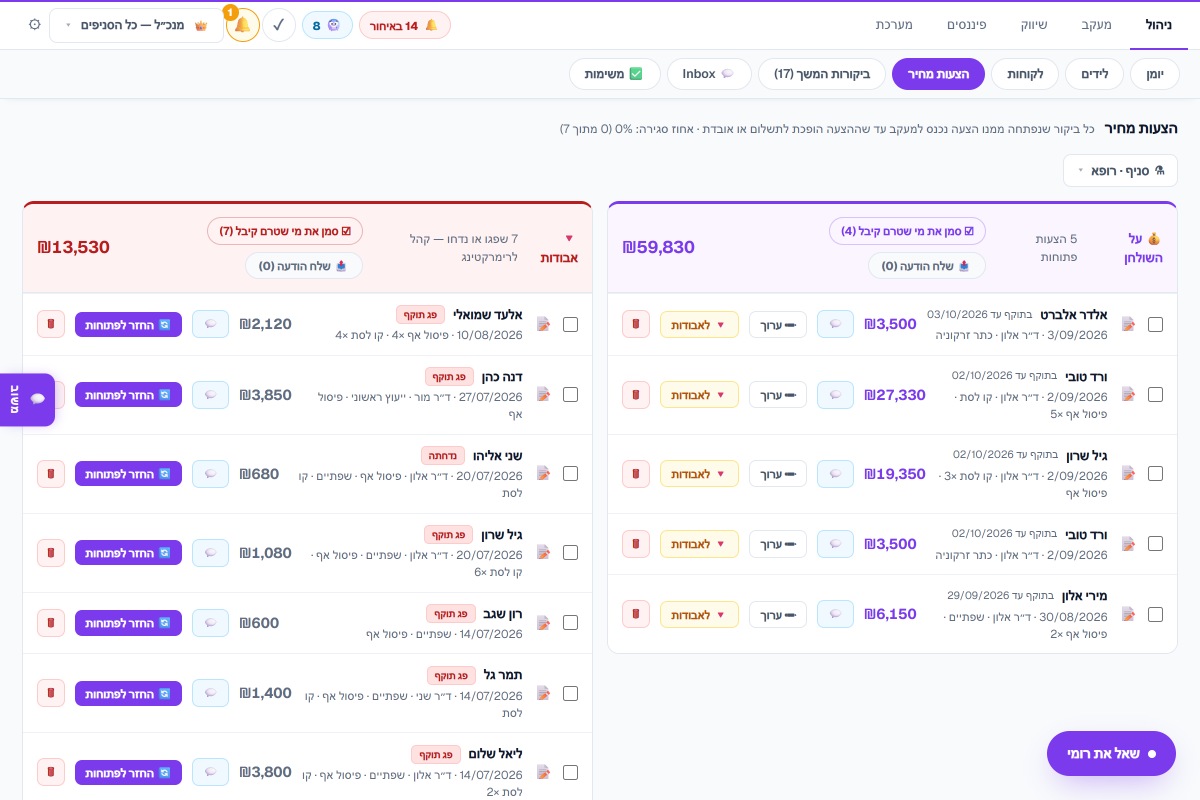Delete the רון שגב lost quote
This screenshot has width=1200, height=800.
51,623
